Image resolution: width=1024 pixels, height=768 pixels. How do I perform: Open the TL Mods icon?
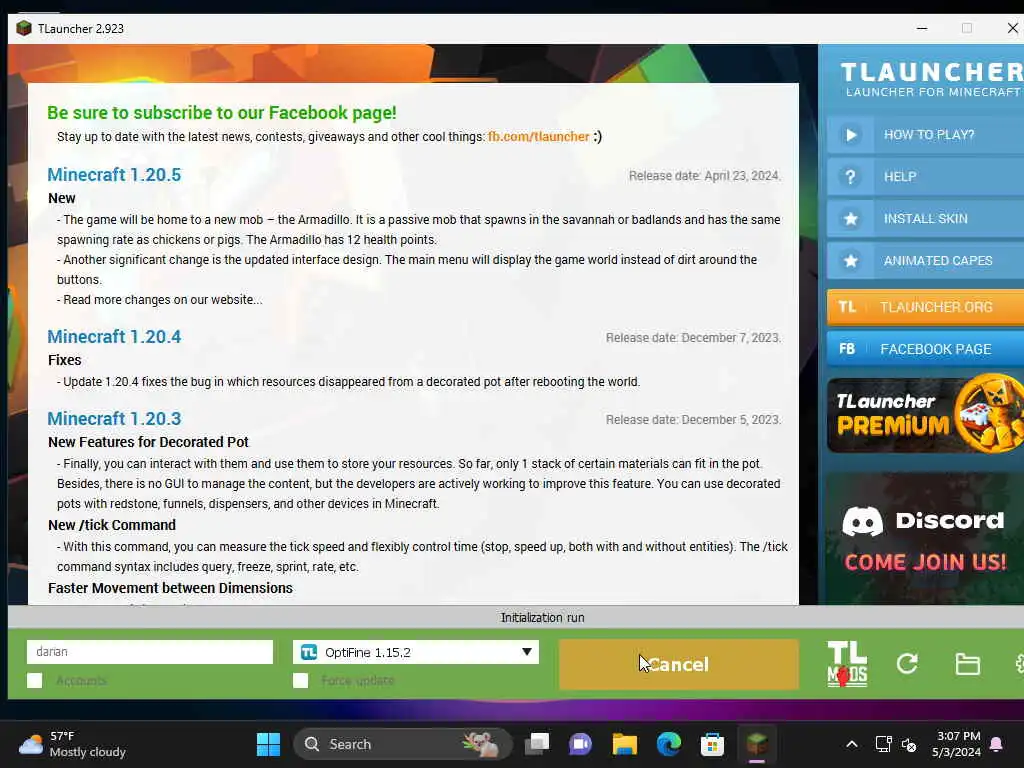[x=847, y=664]
